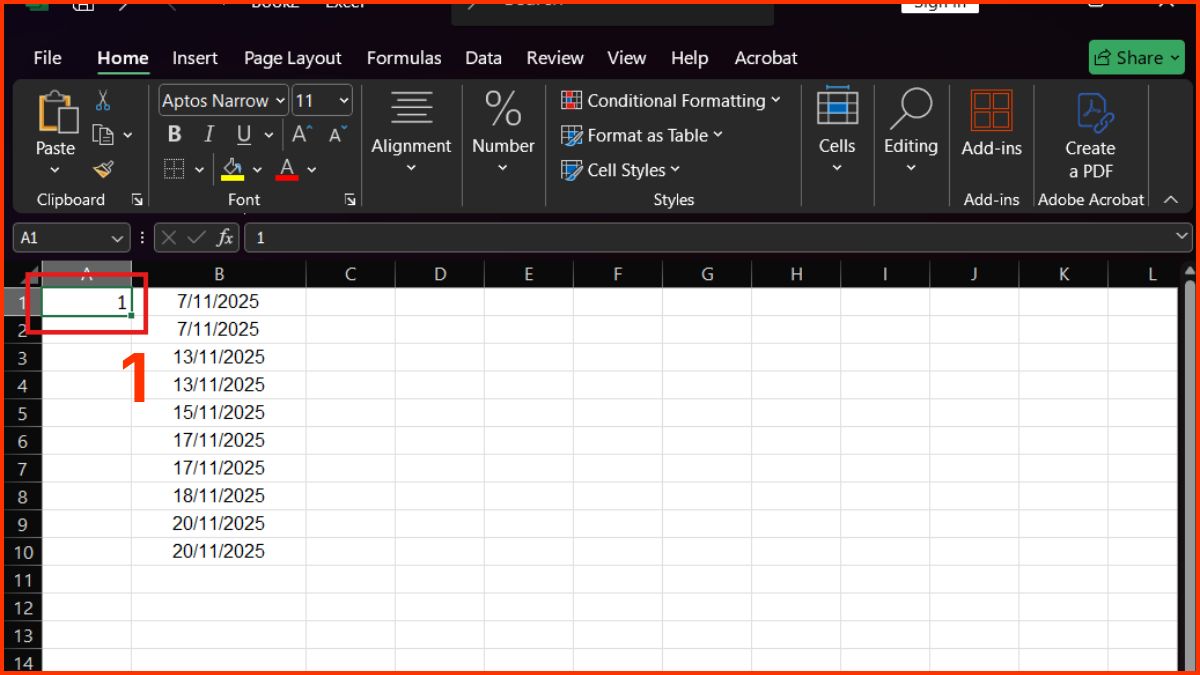
Task: Switch to the Formulas ribbon tab
Action: coord(404,58)
